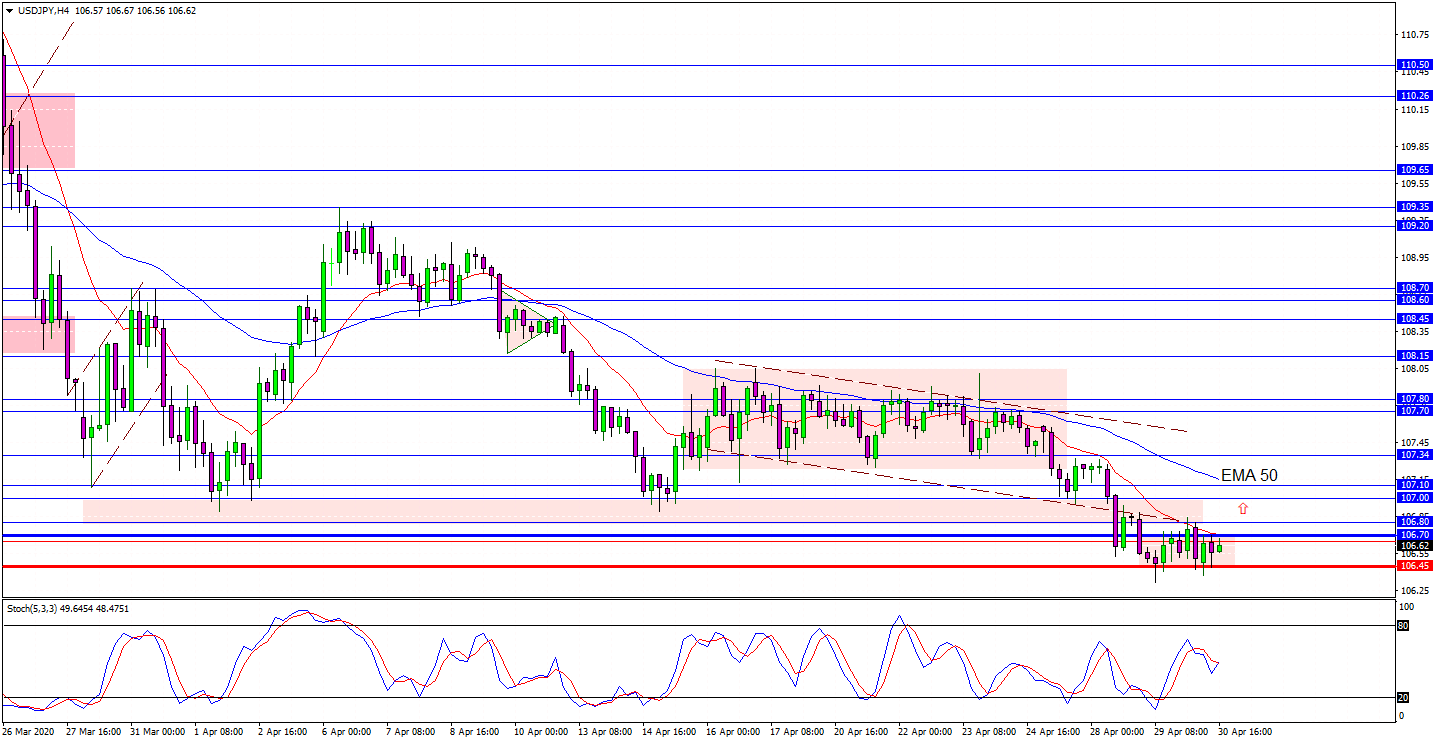Viewport: 1436px width, 743px height.
Task: Select the 106.80 price level label
Action: pos(1415,522)
